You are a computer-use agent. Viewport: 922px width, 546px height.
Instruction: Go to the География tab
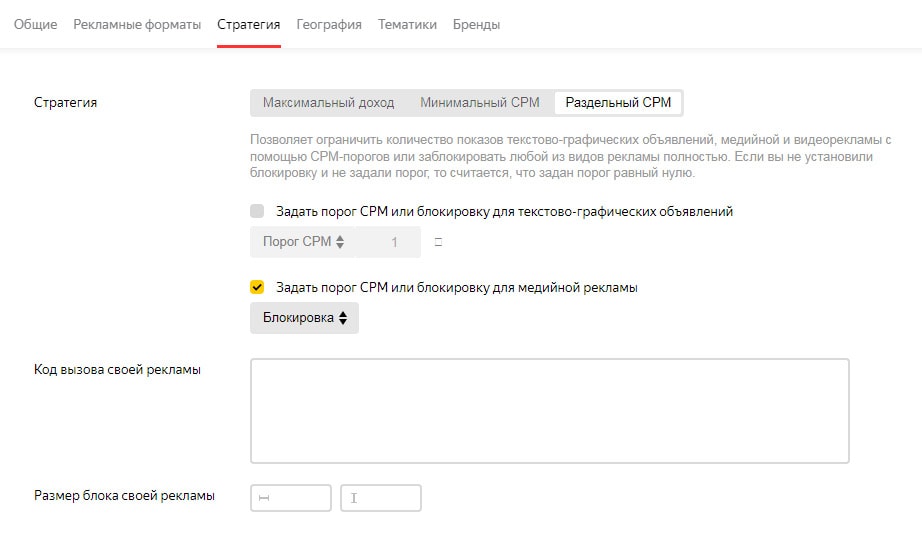coord(329,24)
